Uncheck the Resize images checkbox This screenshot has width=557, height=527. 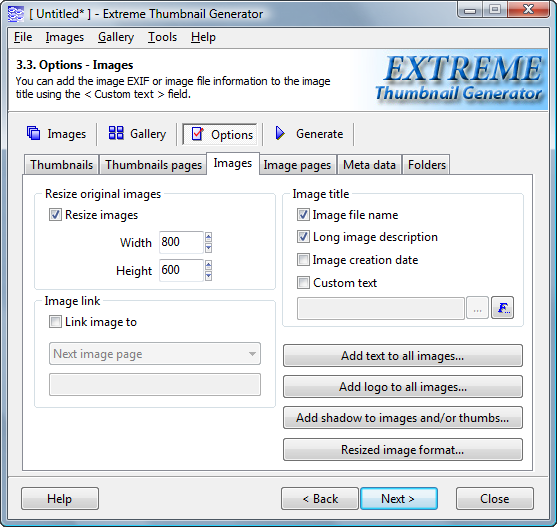coord(55,215)
